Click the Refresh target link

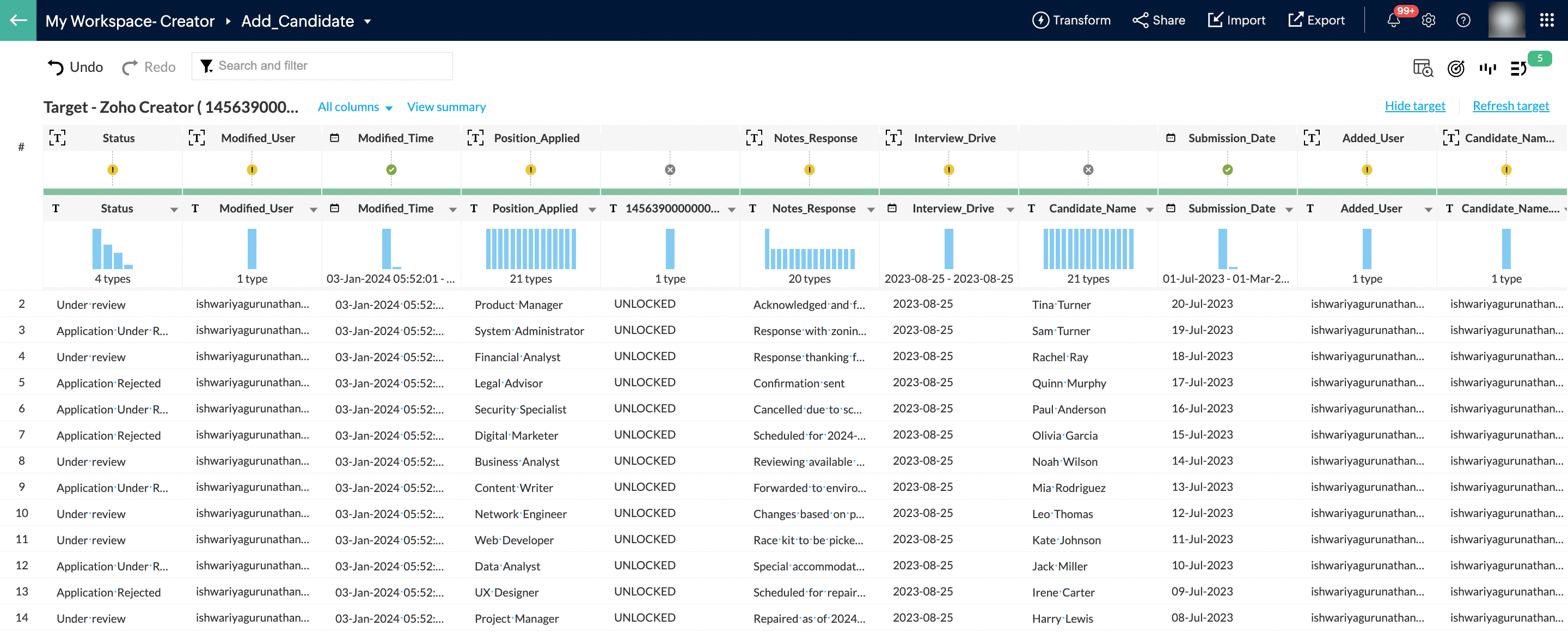click(1510, 106)
